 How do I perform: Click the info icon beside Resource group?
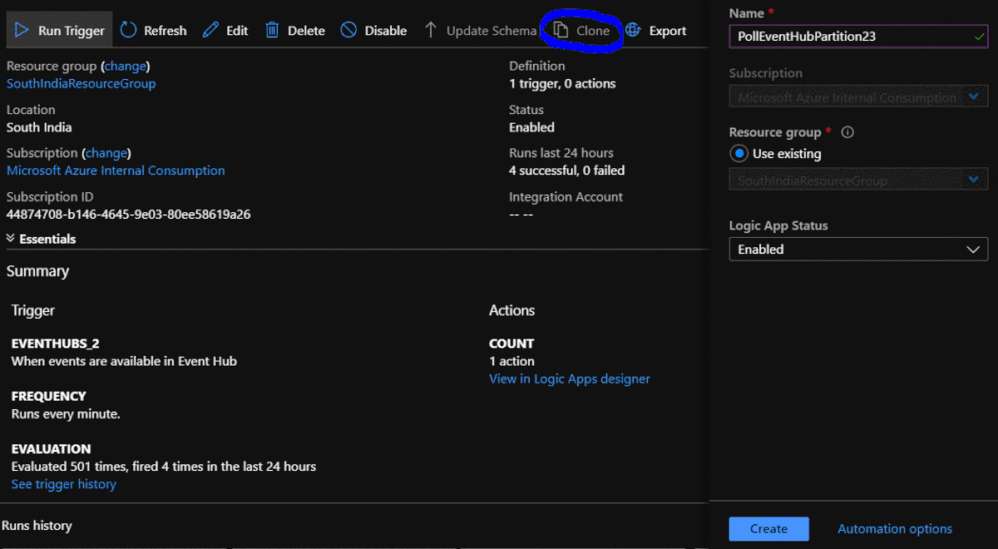point(847,132)
